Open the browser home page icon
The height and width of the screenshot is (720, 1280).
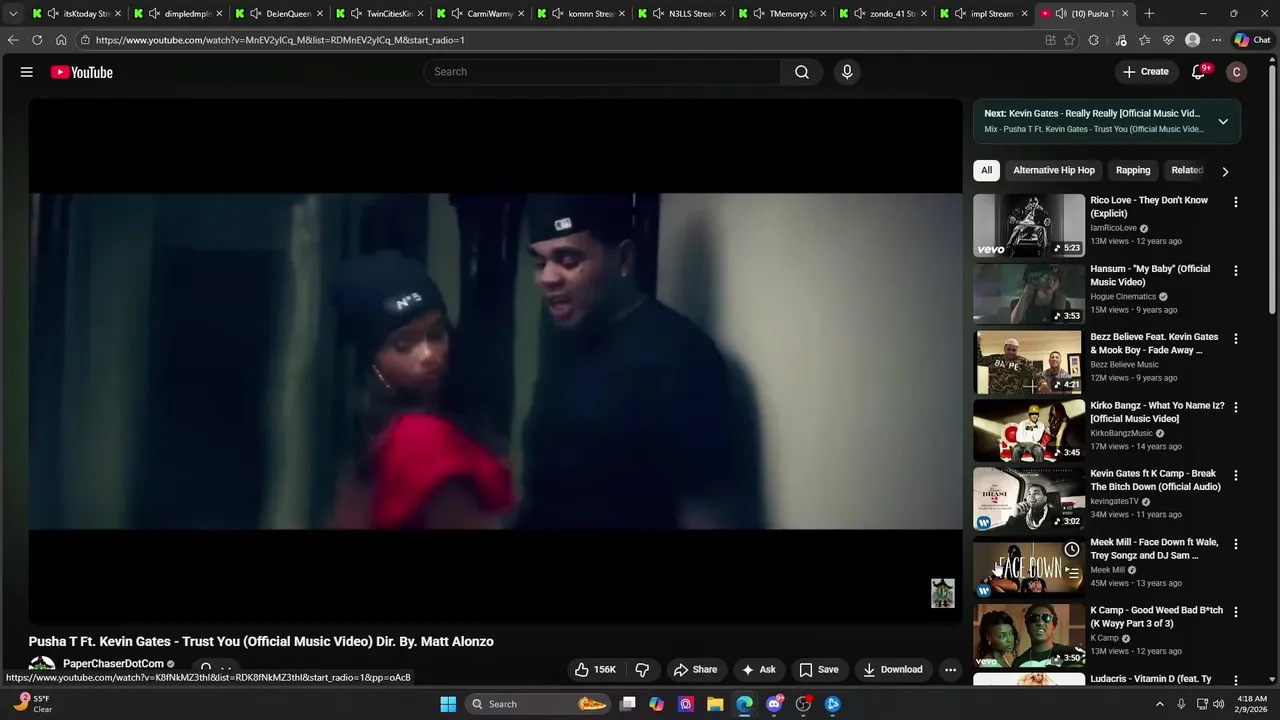[61, 40]
